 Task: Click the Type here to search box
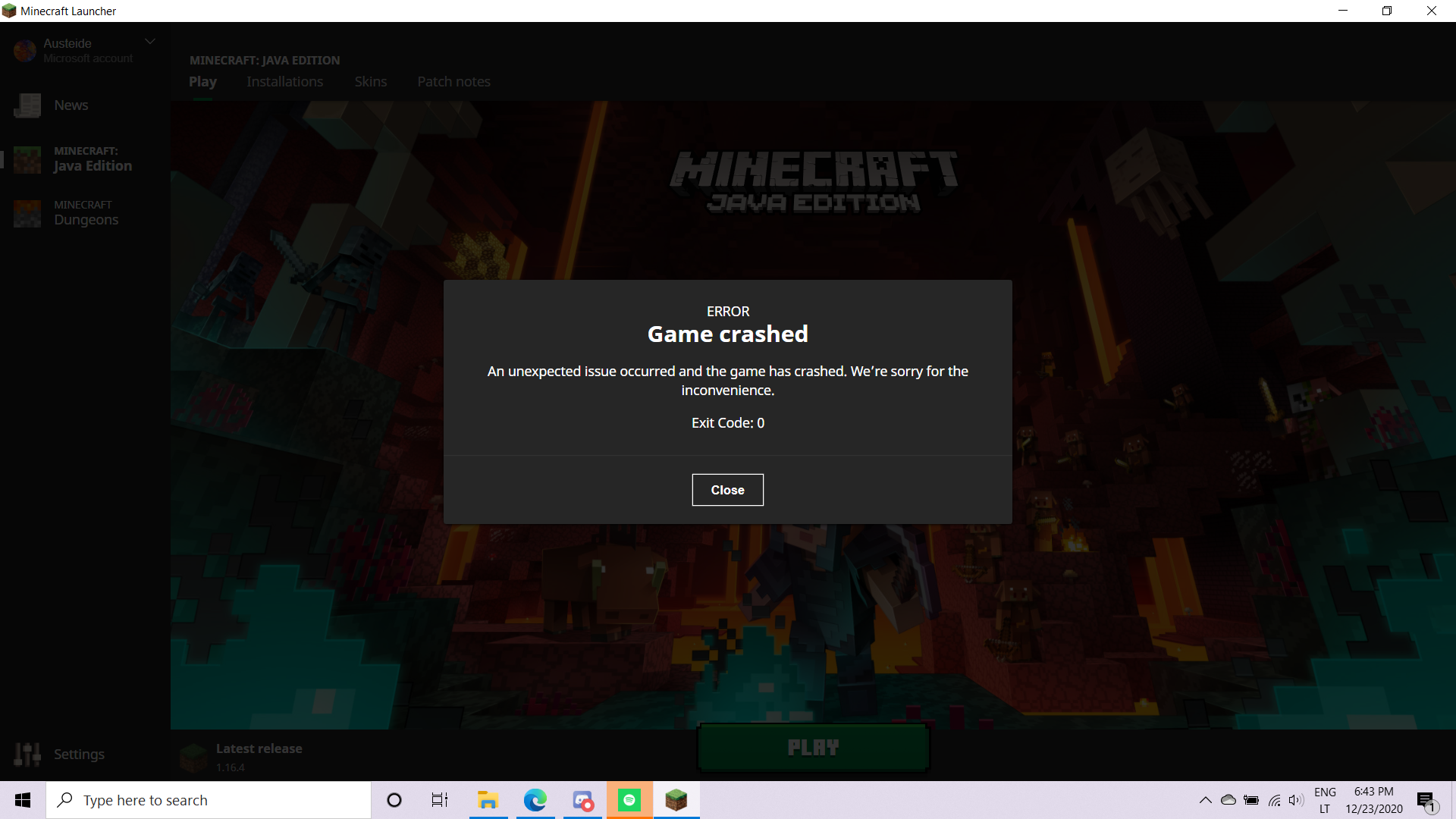(209, 800)
